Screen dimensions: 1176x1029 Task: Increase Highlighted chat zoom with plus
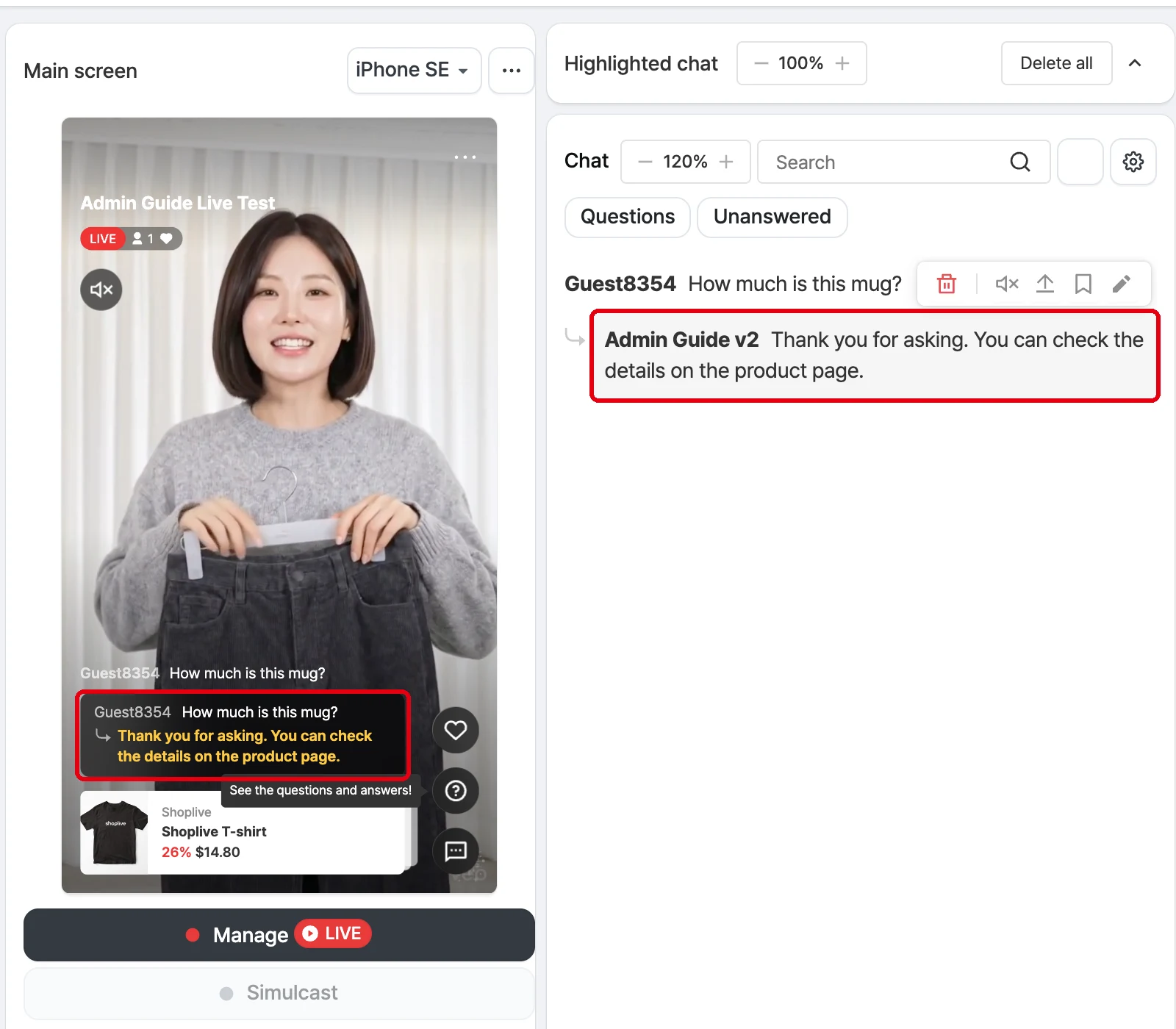pyautogui.click(x=842, y=63)
